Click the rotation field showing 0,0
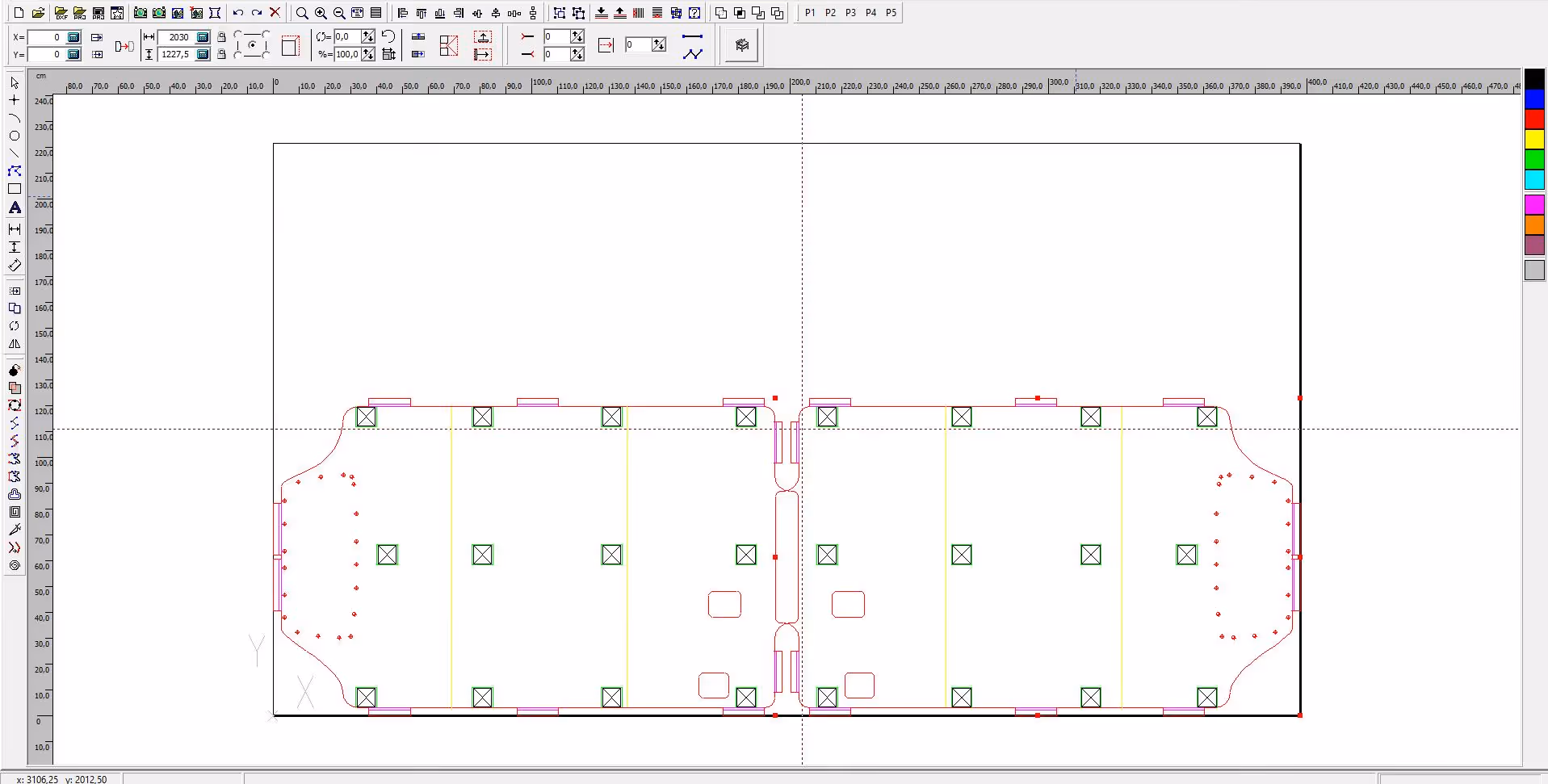The image size is (1548, 784). (348, 36)
